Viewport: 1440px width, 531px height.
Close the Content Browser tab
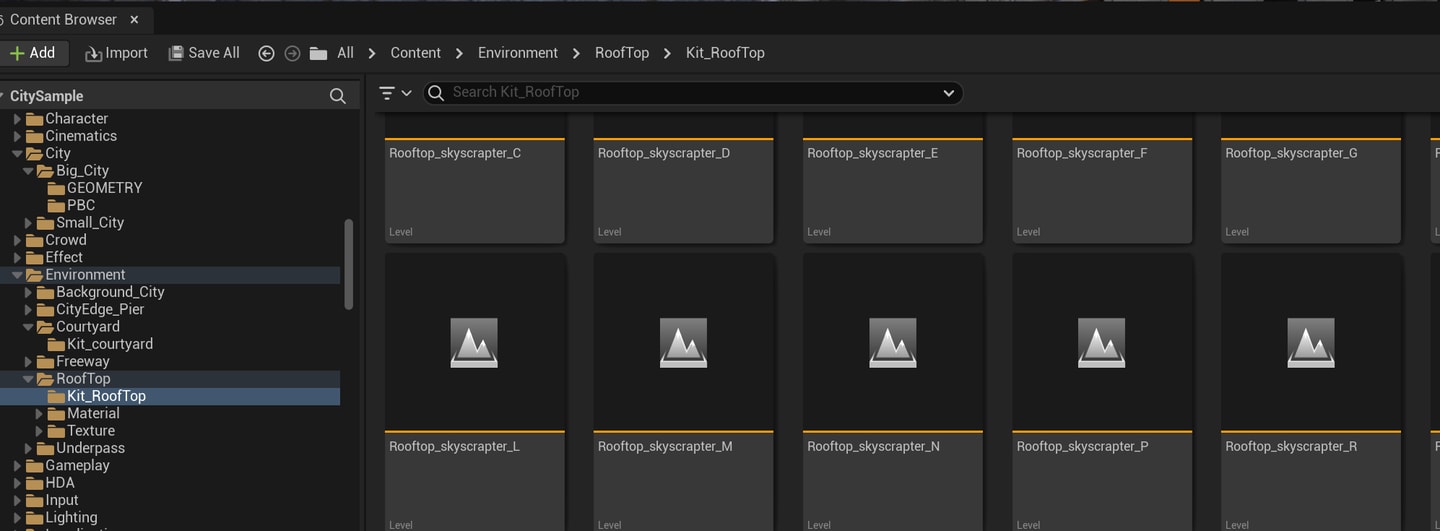pyautogui.click(x=134, y=19)
